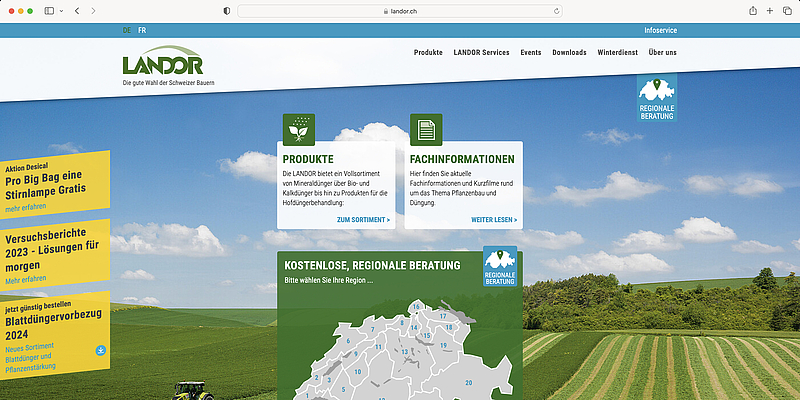Image resolution: width=800 pixels, height=400 pixels.
Task: Show Safari tab overview
Action: pyautogui.click(x=786, y=10)
